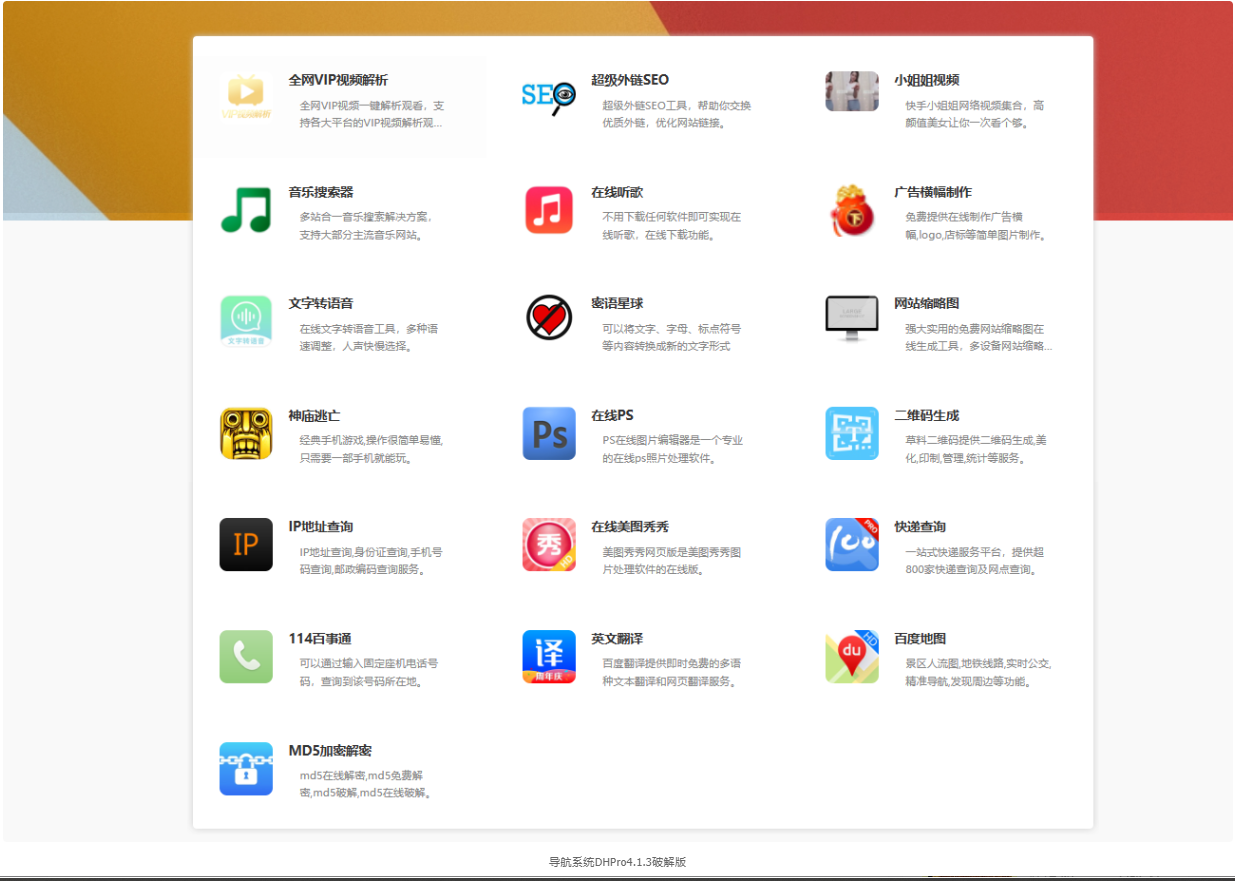Open the 在线美图秀秀 icon
This screenshot has height=881, width=1235.
point(549,545)
